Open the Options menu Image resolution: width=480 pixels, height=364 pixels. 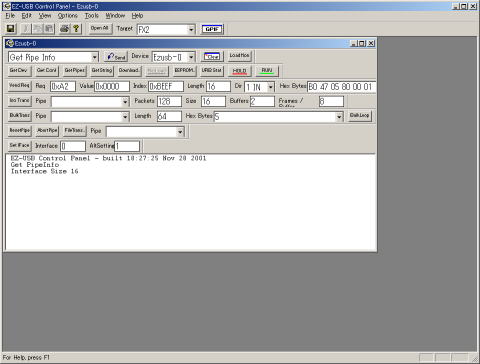pos(68,16)
